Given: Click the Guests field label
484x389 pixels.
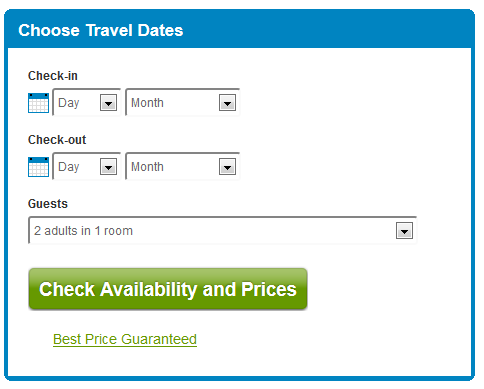Looking at the screenshot, I should (48, 204).
